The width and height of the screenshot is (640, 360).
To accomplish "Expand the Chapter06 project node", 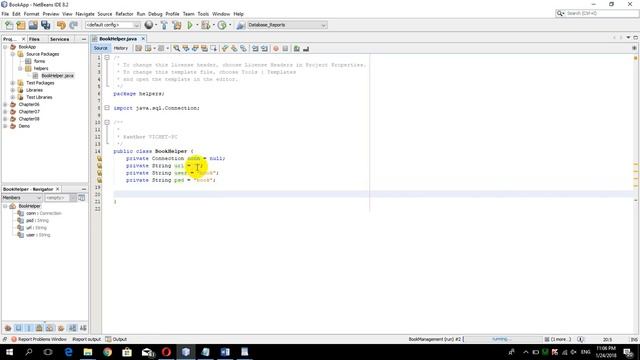I will (x=5, y=104).
